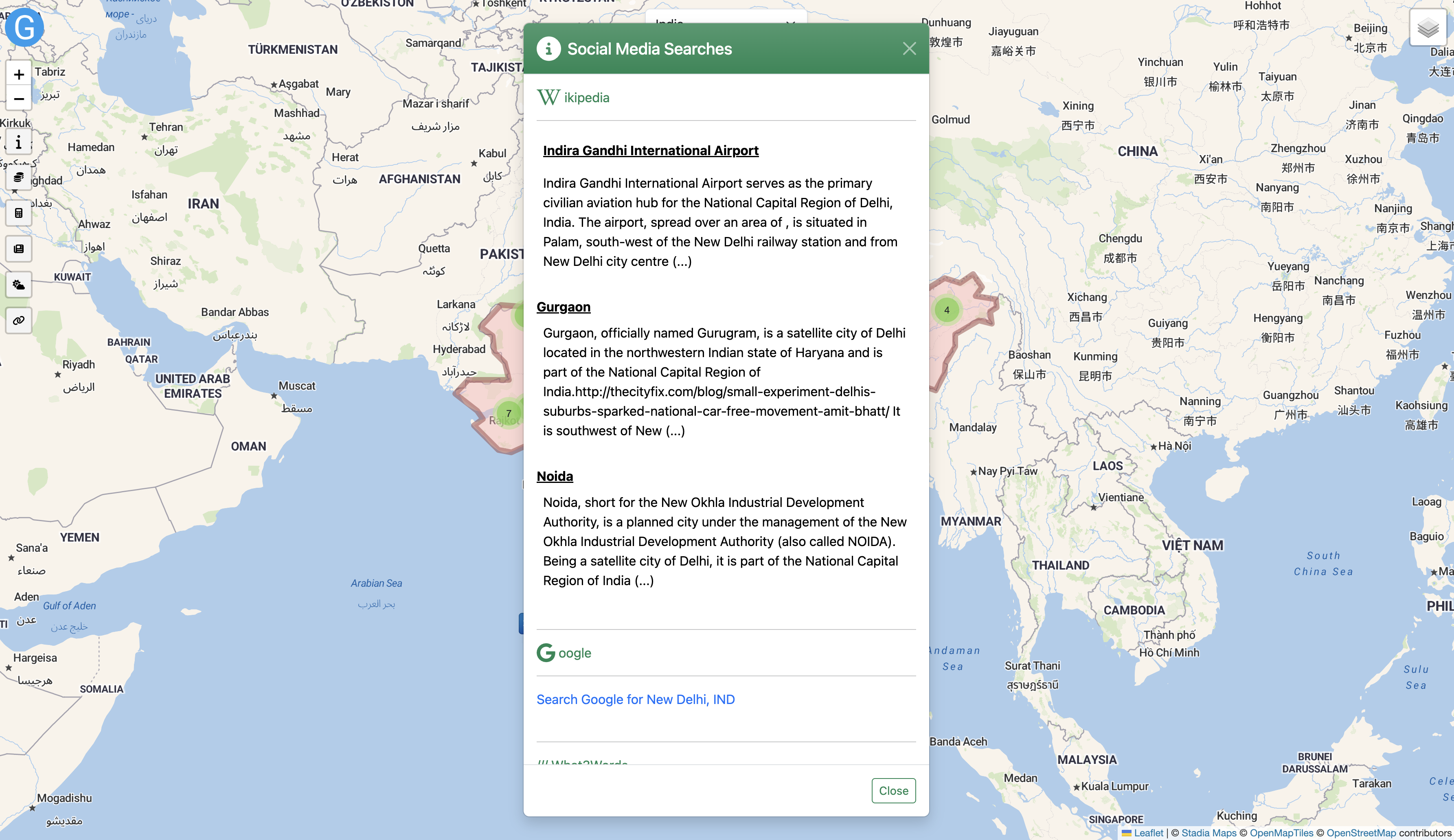Screen dimensions: 1454x840
Task: Click the blue G logo icon
Action: pos(24,27)
